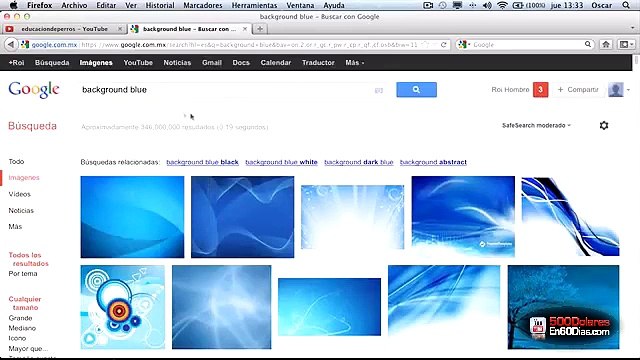Screen dimensions: 640x360
Task: Click the Compartir button
Action: point(577,89)
